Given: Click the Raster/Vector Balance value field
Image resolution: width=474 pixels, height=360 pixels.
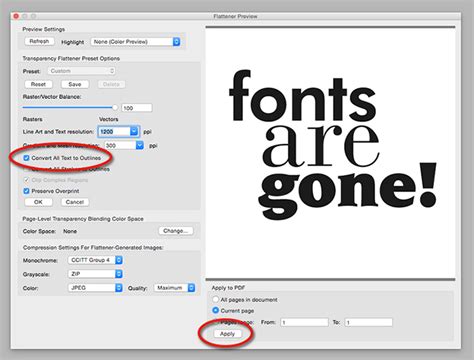Looking at the screenshot, I should click(x=137, y=108).
